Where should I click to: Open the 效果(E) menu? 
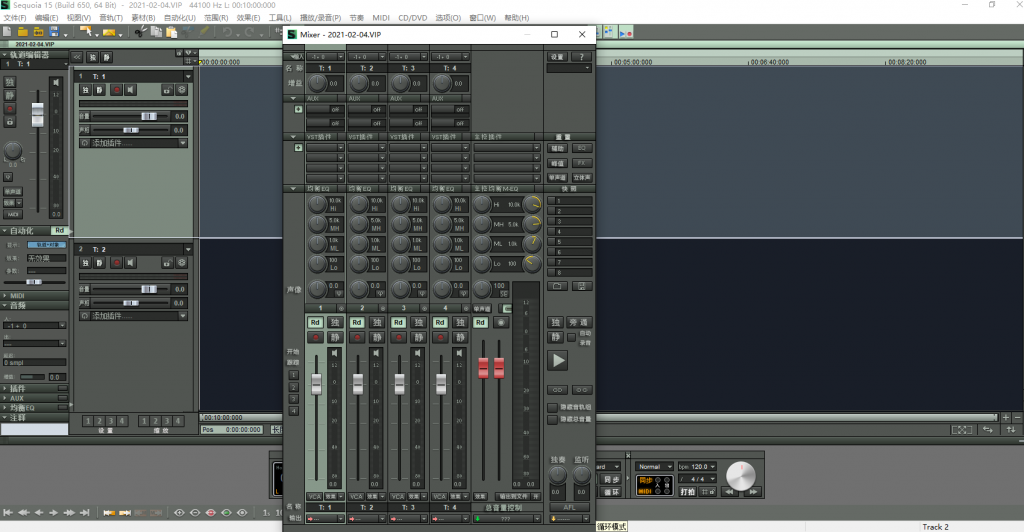pyautogui.click(x=248, y=18)
